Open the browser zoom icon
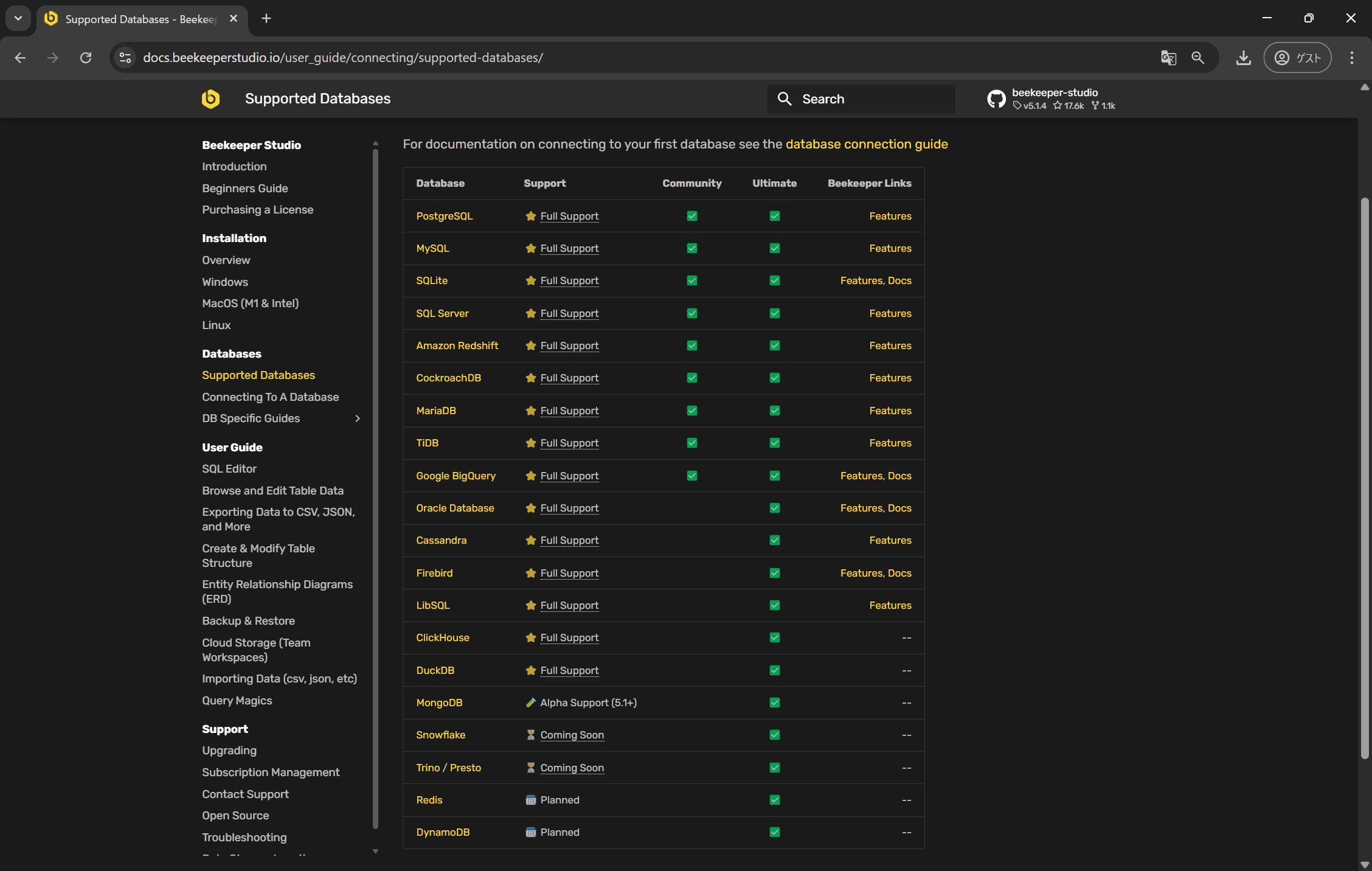Image resolution: width=1372 pixels, height=871 pixels. [x=1197, y=58]
